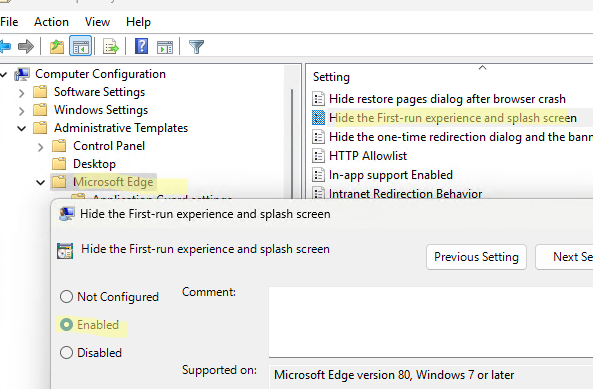Select the Not Configured radio button
This screenshot has height=389, width=593.
point(66,297)
